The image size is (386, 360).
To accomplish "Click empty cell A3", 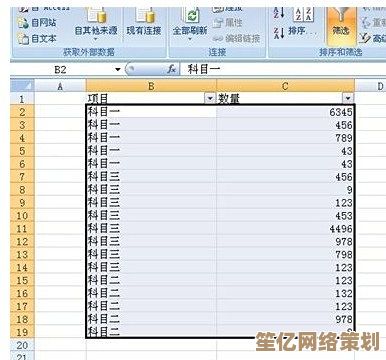I will 60,125.
